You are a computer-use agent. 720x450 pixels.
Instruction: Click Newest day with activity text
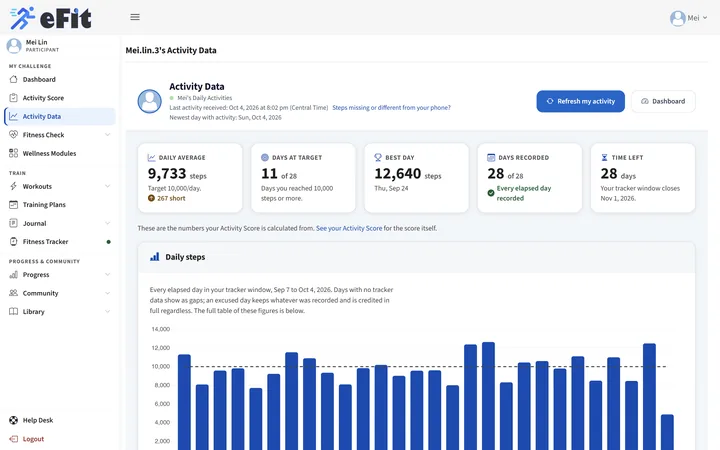tap(225, 118)
